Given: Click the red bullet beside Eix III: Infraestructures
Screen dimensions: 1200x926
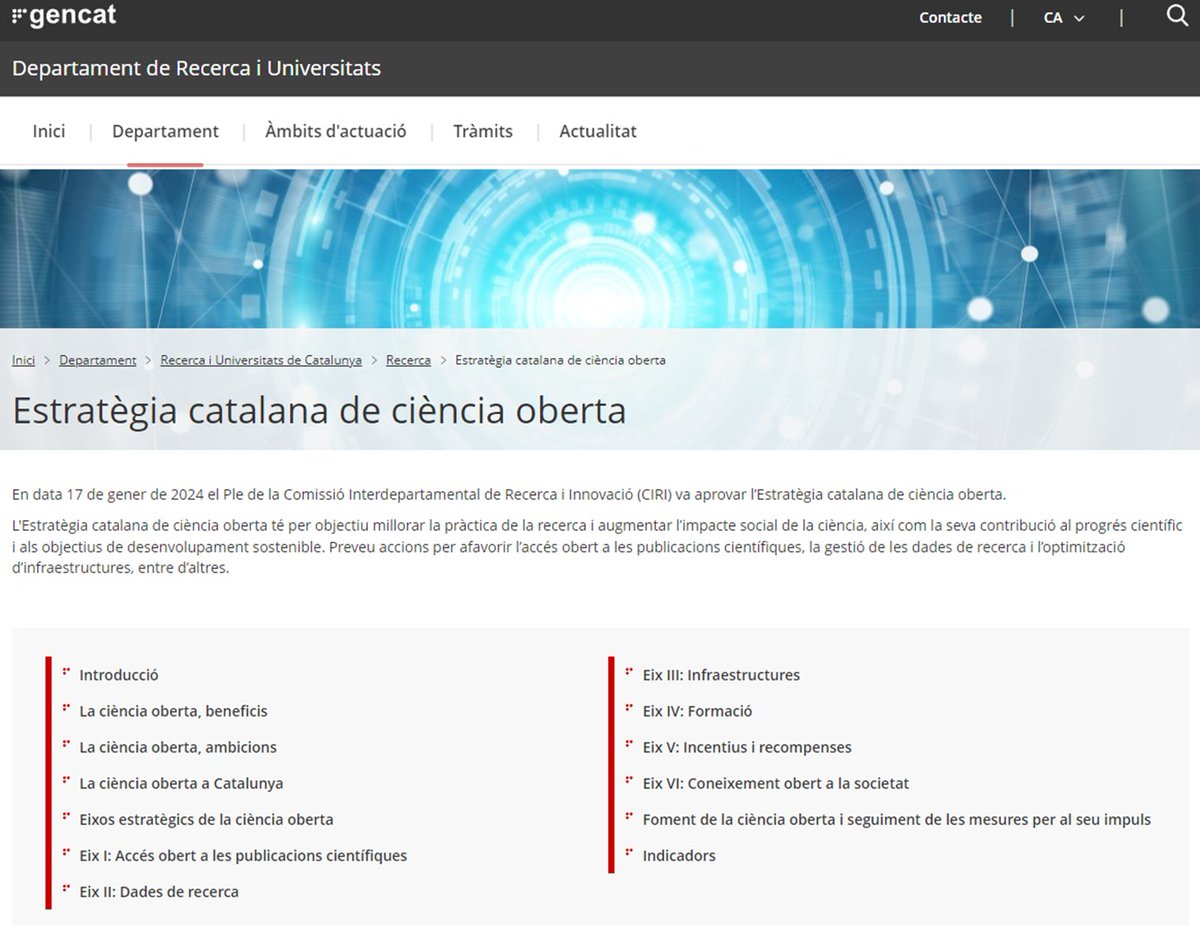Looking at the screenshot, I should [630, 672].
